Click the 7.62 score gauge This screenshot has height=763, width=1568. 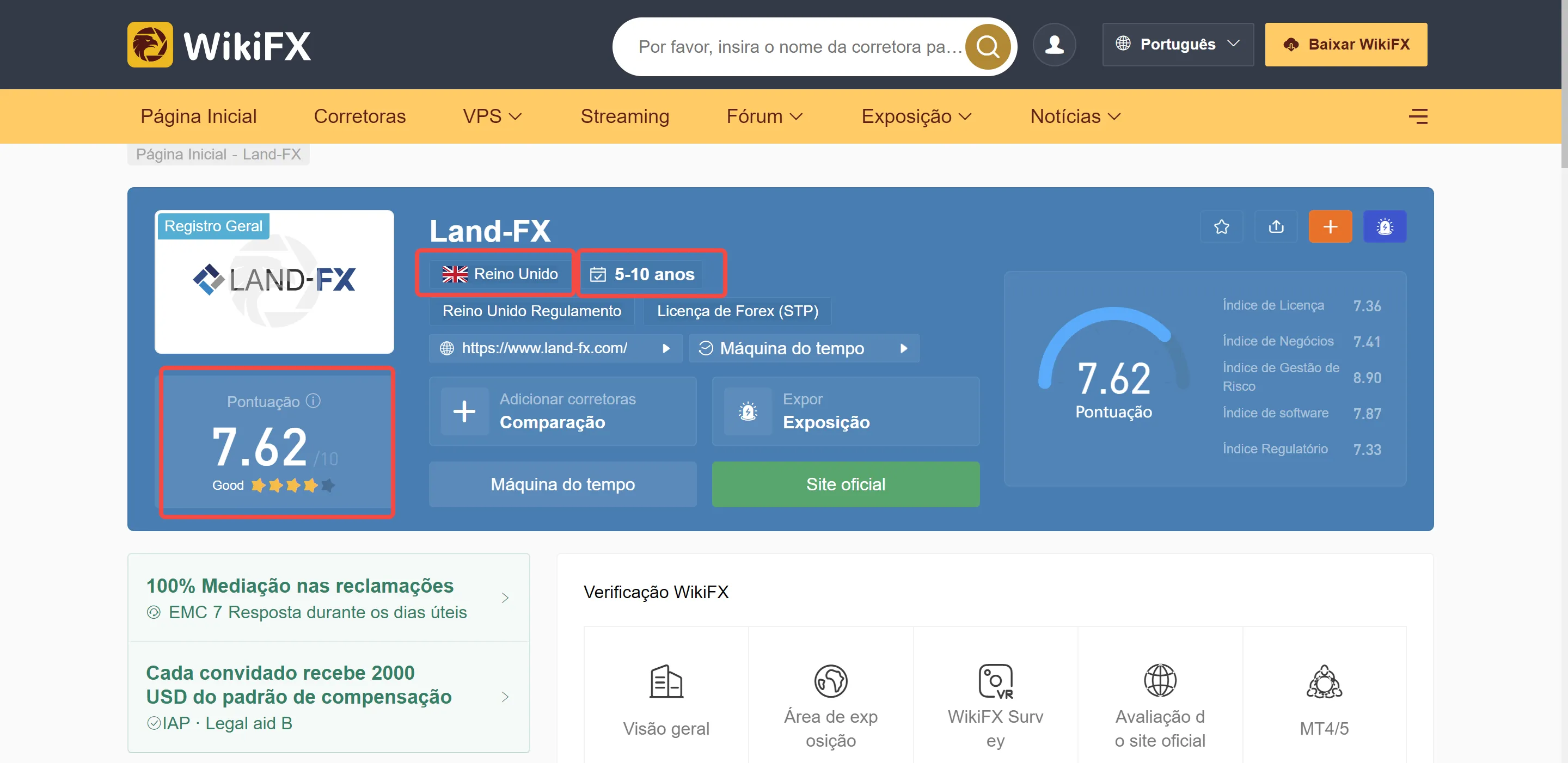point(1113,364)
